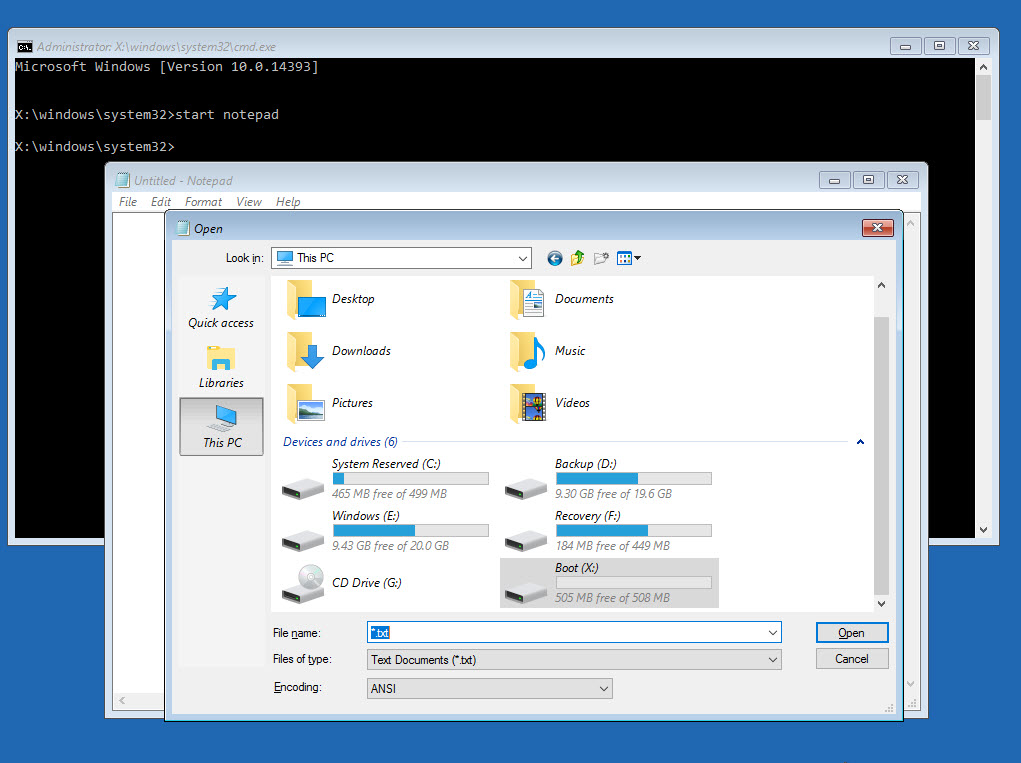The width and height of the screenshot is (1021, 763).
Task: Select the CD Drive (G:) icon
Action: pyautogui.click(x=303, y=583)
